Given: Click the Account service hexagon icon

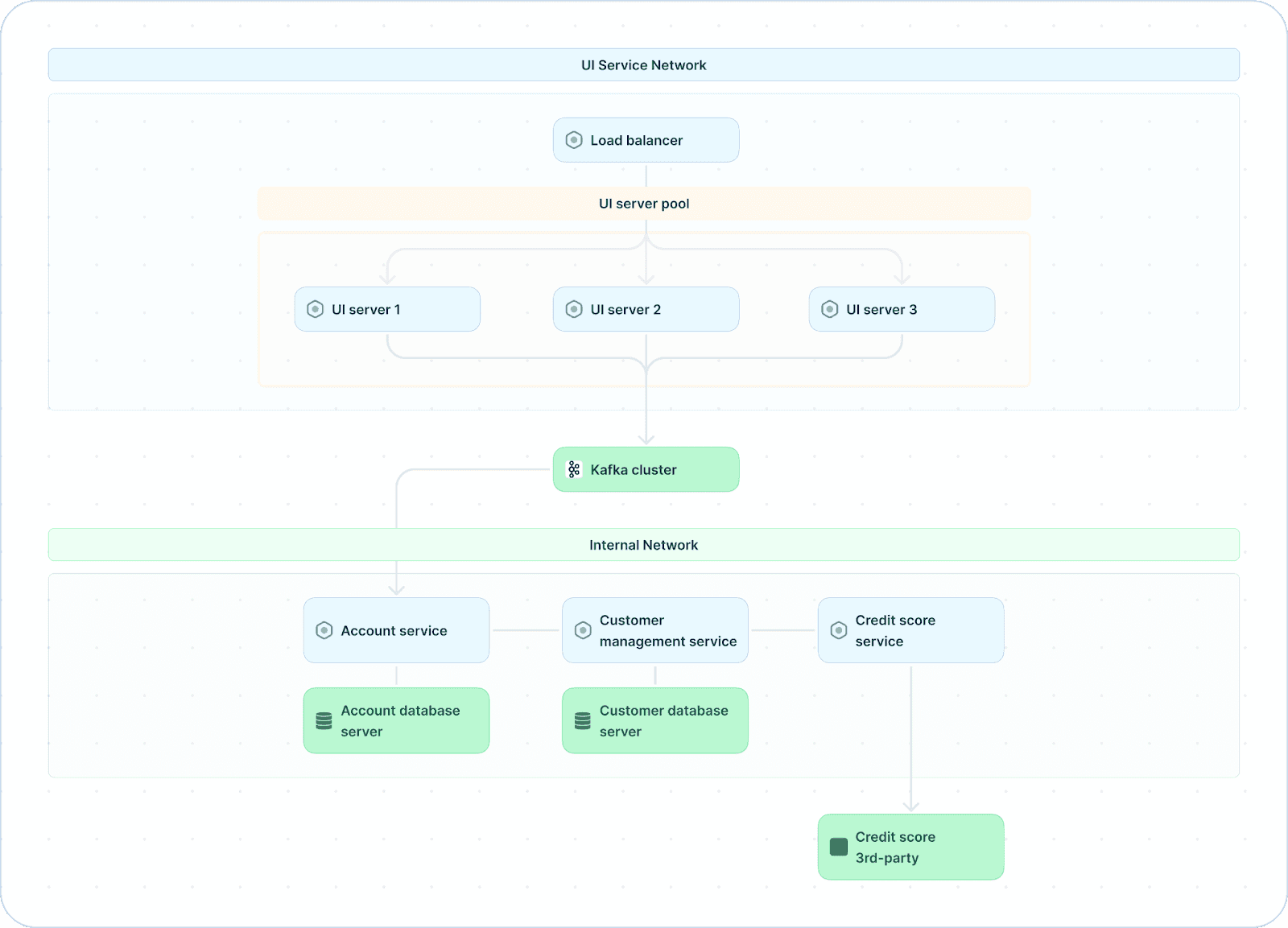Looking at the screenshot, I should (x=324, y=630).
